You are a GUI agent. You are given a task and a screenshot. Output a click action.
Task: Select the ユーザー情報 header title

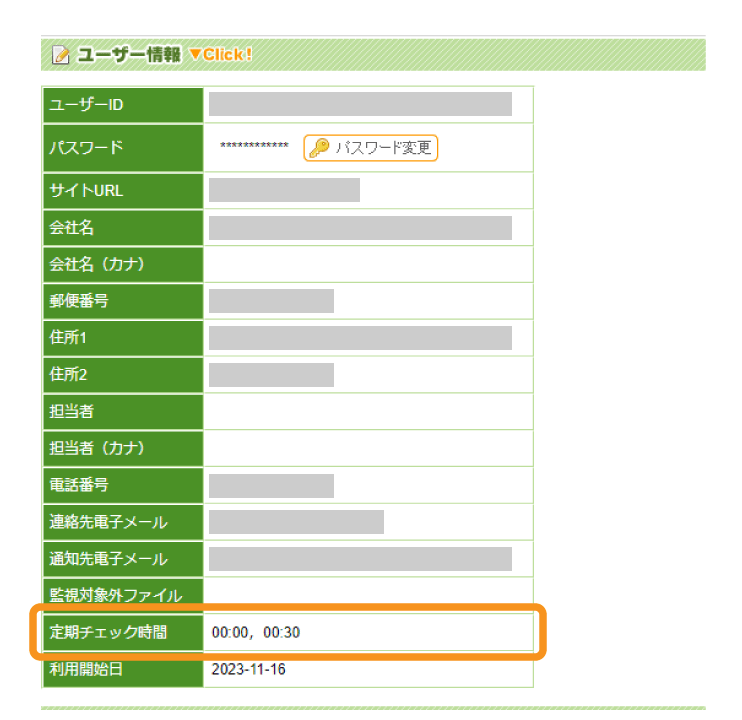click(x=129, y=55)
